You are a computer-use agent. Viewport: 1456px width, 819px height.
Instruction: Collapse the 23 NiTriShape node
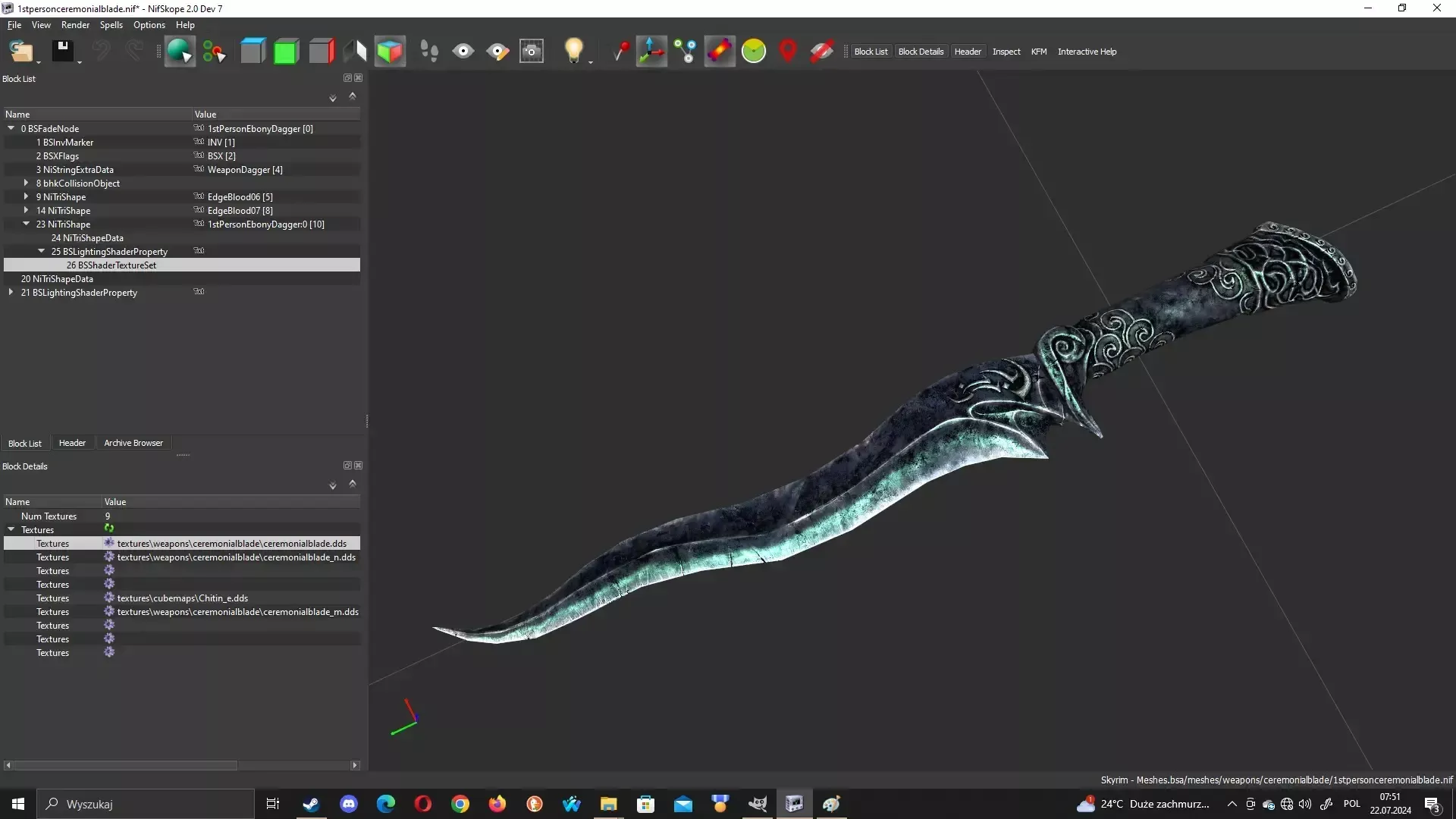coord(27,224)
